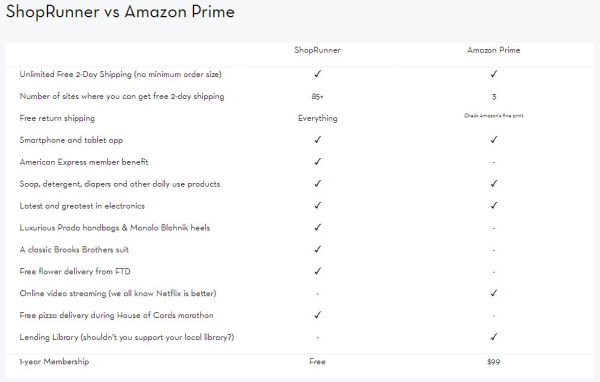Click the '85+' sites value for ShopRunner
Viewport: 600px width, 382px height.
click(318, 96)
